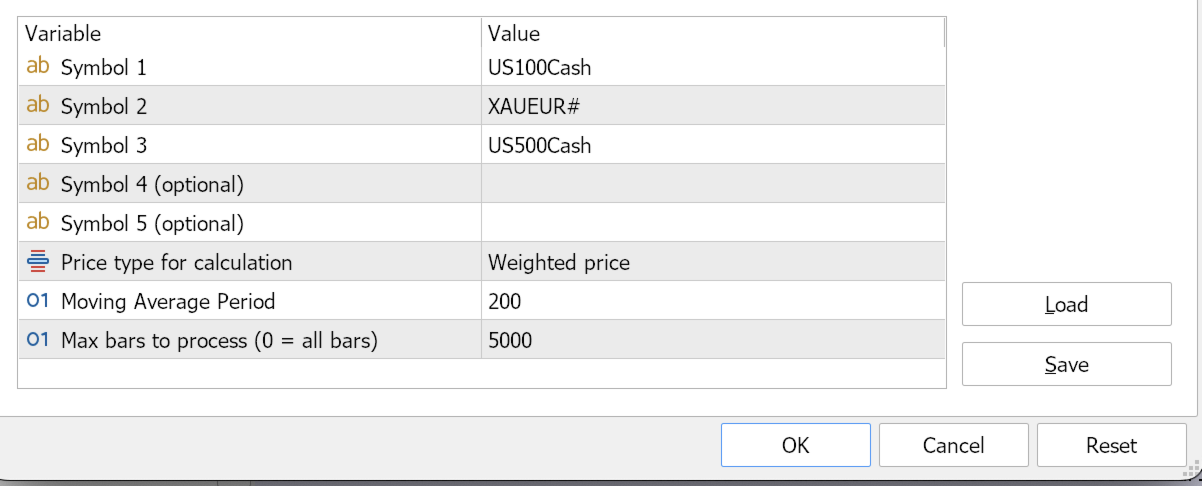The image size is (1202, 486).
Task: Select the XAUEUR# value field
Action: point(712,107)
